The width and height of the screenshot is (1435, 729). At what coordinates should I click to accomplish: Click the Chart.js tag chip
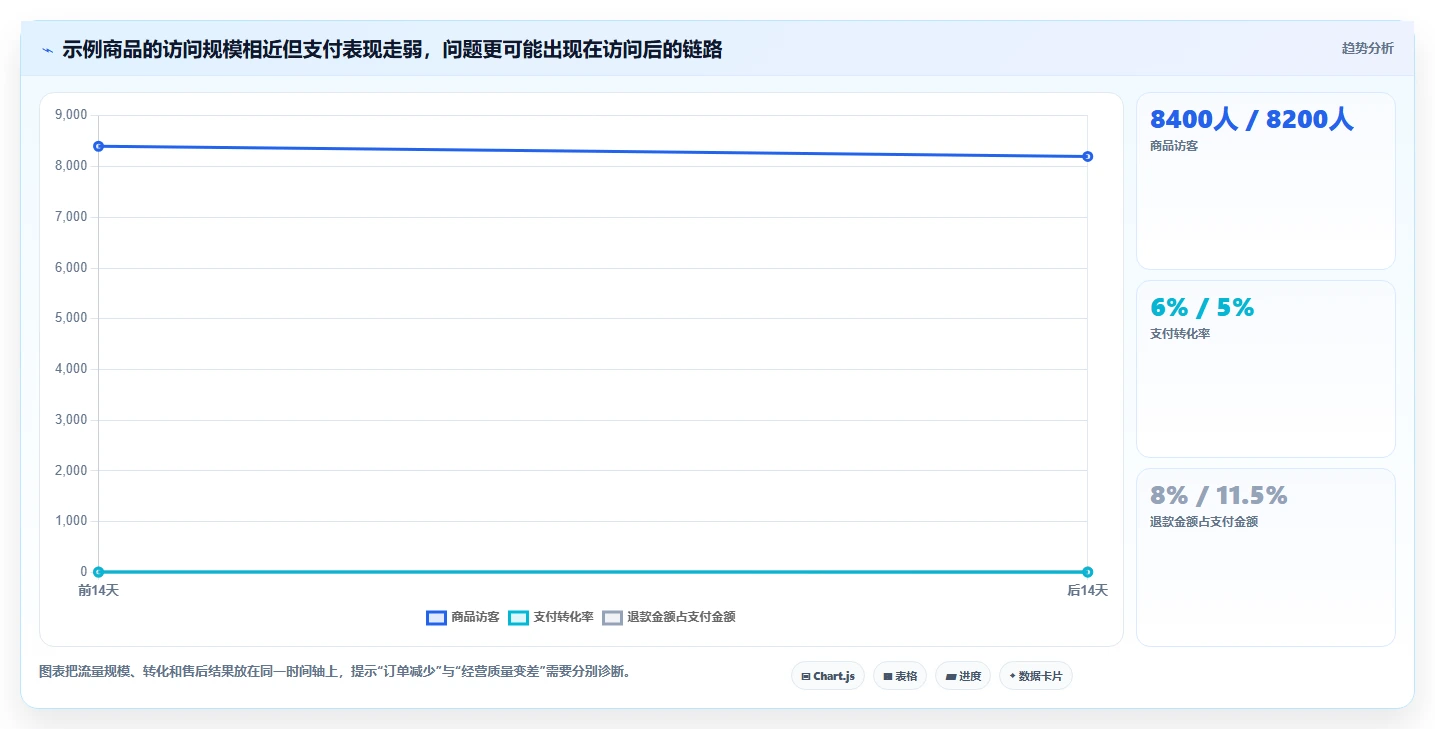pos(828,676)
